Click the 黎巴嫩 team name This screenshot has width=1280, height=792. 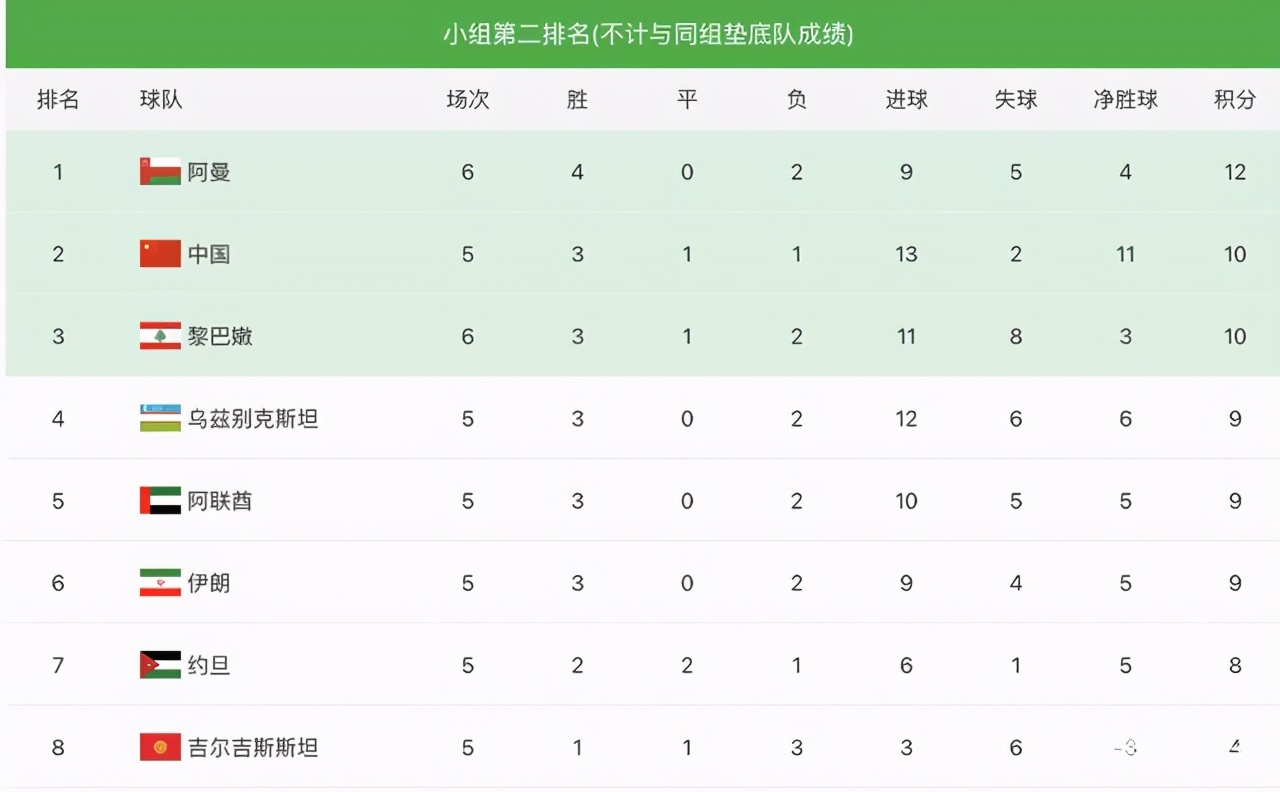tap(220, 336)
